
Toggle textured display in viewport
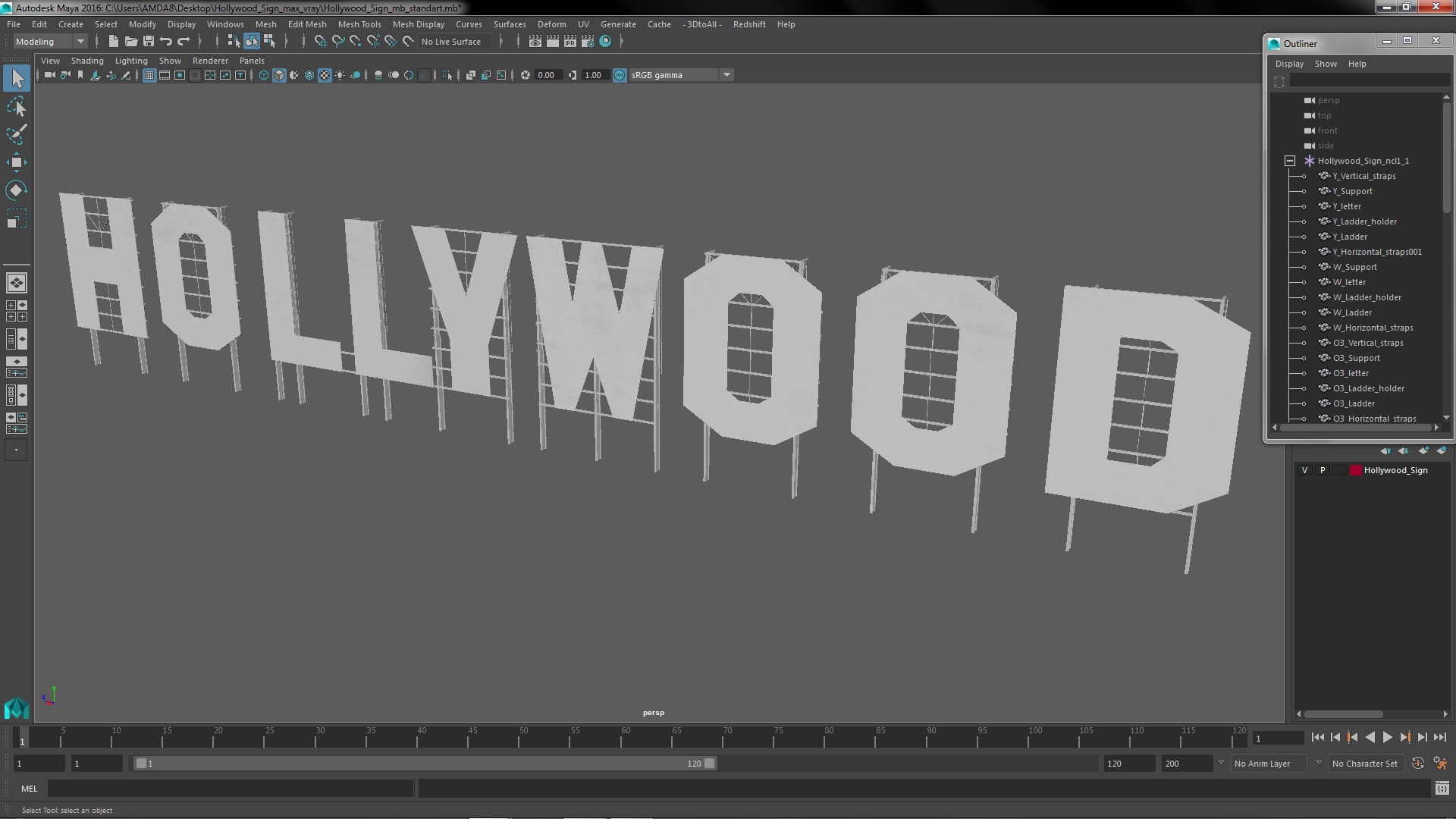325,75
